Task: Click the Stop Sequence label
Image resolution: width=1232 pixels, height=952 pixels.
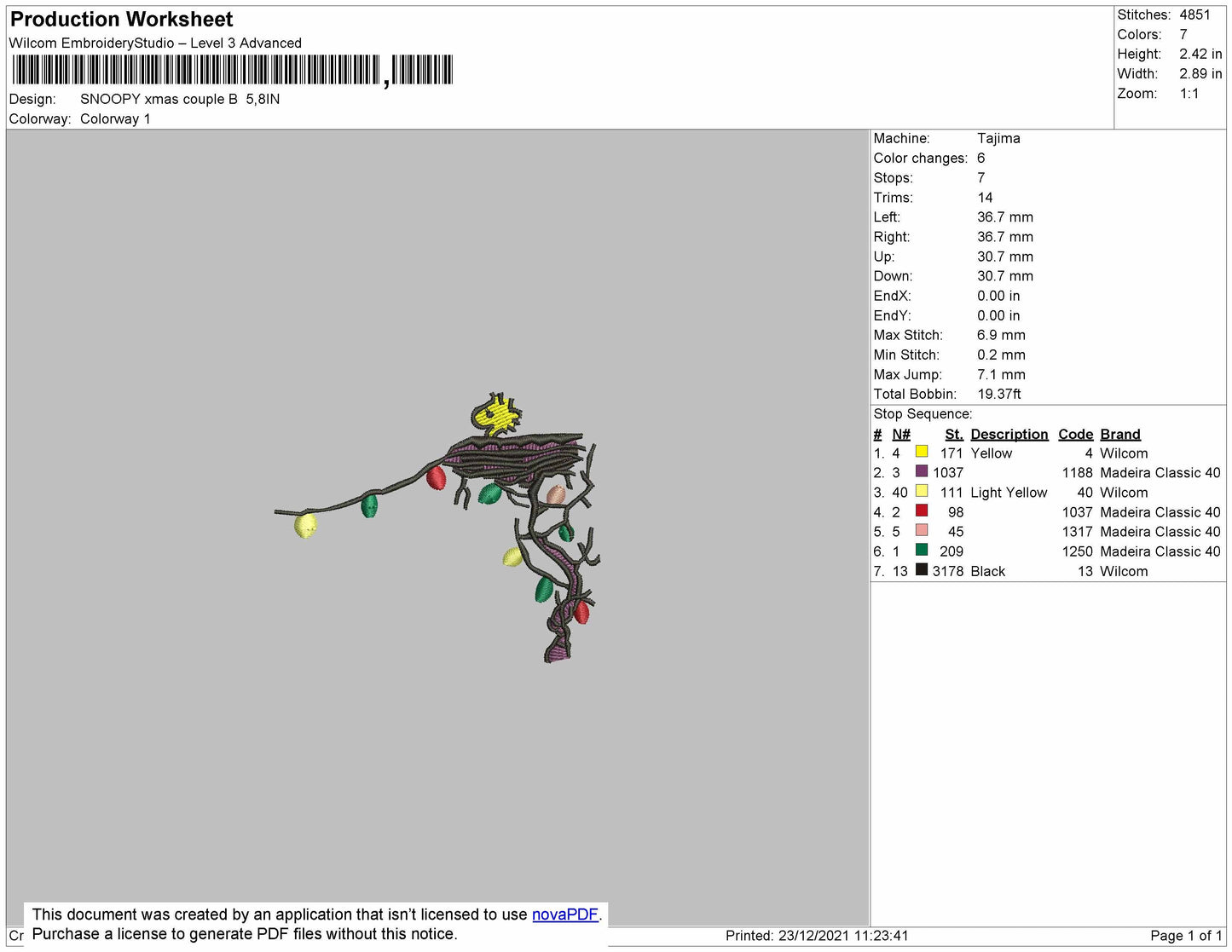Action: pos(923,413)
